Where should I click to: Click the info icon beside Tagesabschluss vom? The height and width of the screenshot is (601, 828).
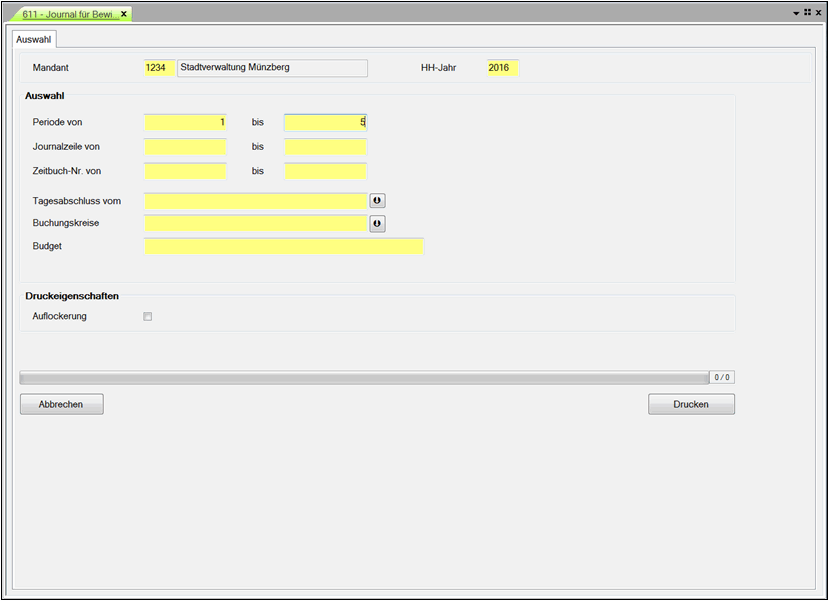377,201
